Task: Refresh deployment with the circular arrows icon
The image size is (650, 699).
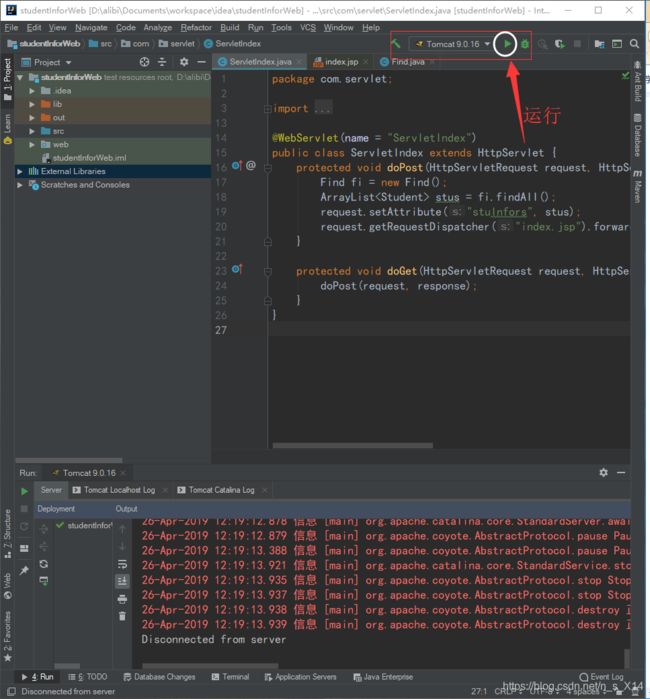Action: (x=44, y=564)
